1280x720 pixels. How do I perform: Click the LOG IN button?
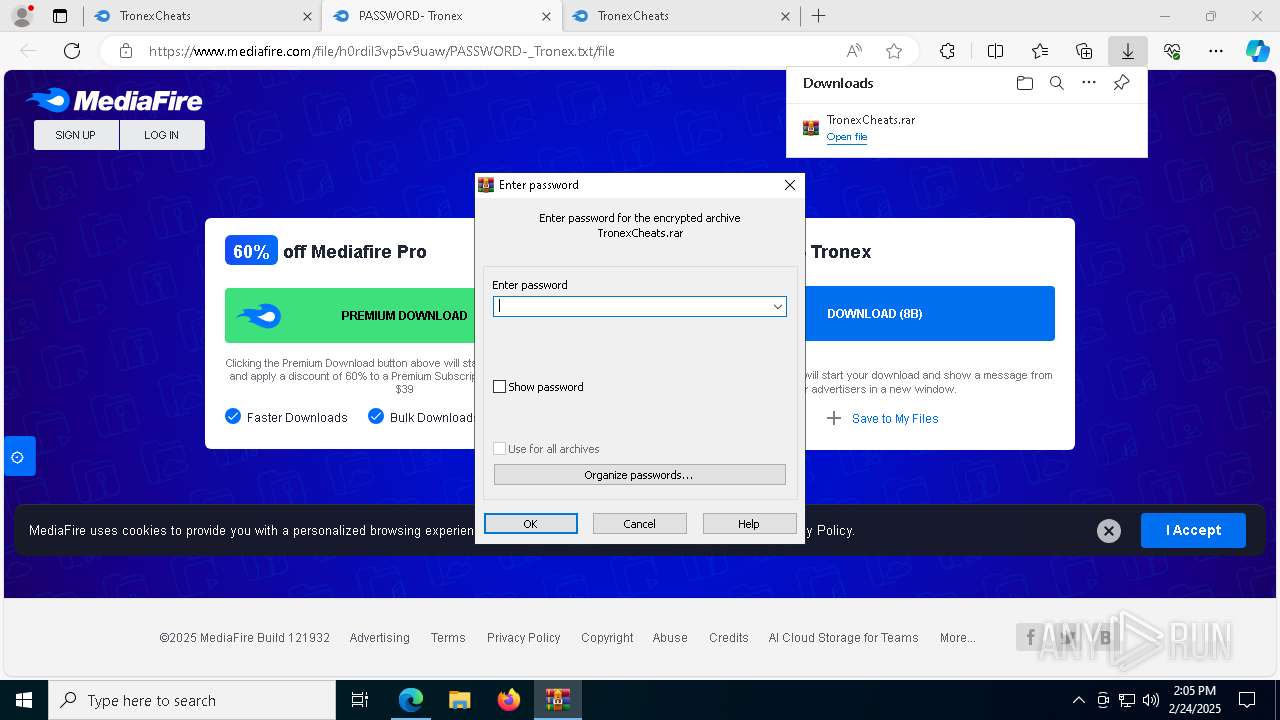(162, 135)
